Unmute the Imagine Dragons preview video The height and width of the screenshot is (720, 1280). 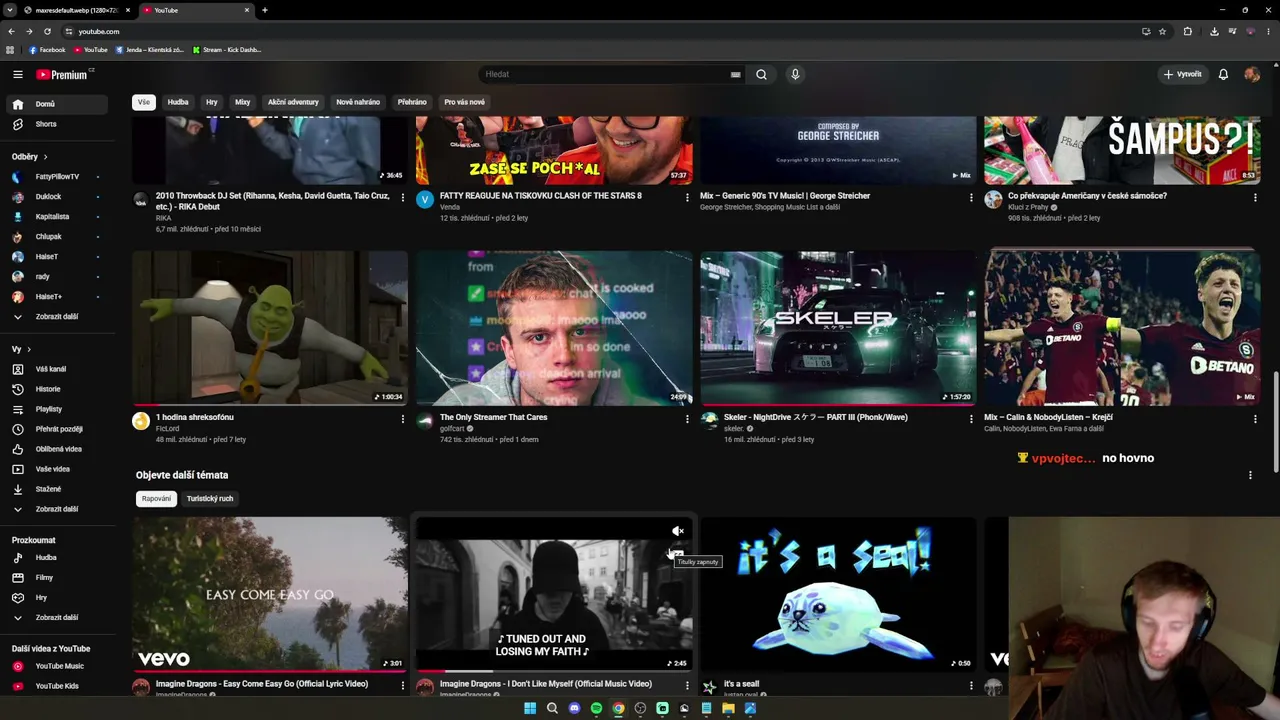pos(677,531)
